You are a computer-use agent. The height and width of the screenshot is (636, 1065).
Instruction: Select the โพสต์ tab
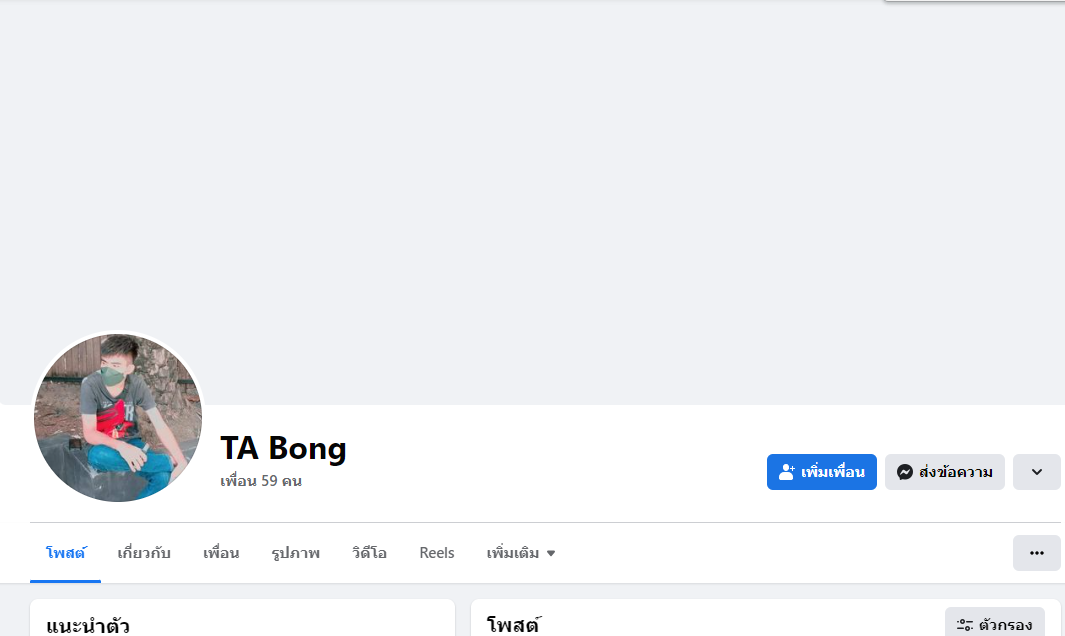66,553
